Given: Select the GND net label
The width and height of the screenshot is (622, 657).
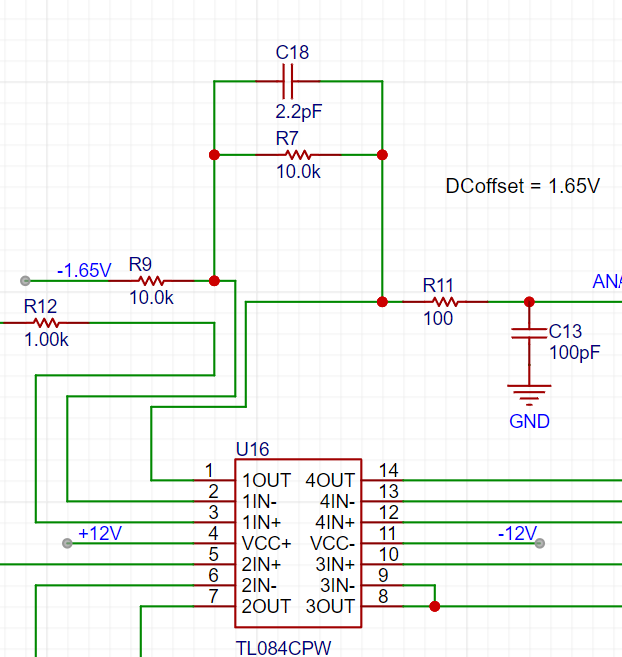Looking at the screenshot, I should 529,422.
